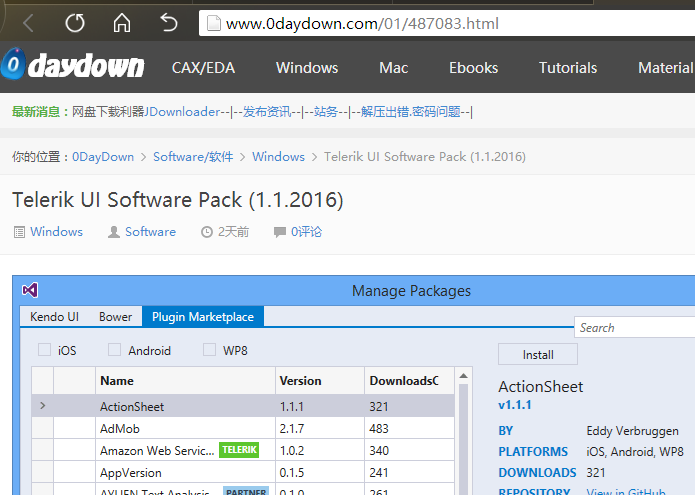Sort by the Version column header

(320, 381)
